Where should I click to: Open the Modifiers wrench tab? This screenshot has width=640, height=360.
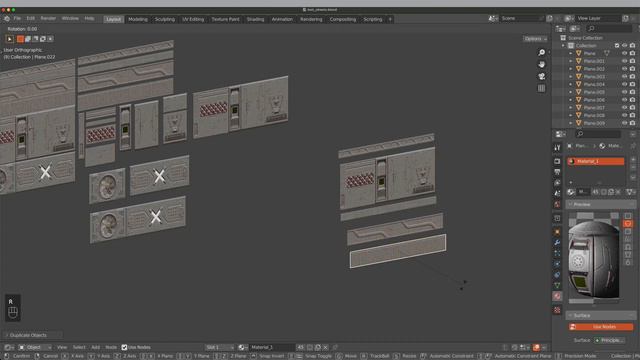pyautogui.click(x=557, y=242)
